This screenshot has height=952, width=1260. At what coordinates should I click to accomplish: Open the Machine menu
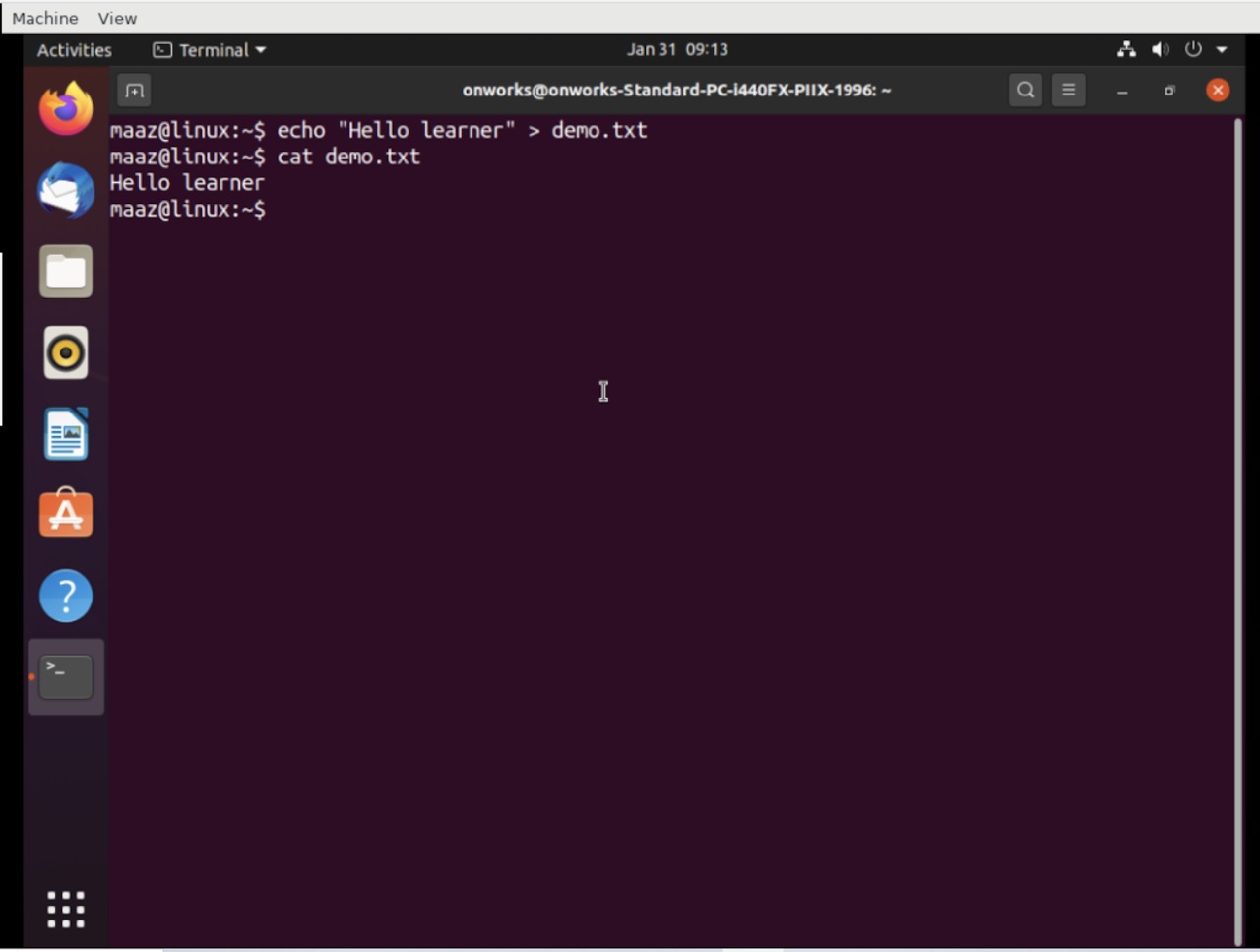click(44, 18)
